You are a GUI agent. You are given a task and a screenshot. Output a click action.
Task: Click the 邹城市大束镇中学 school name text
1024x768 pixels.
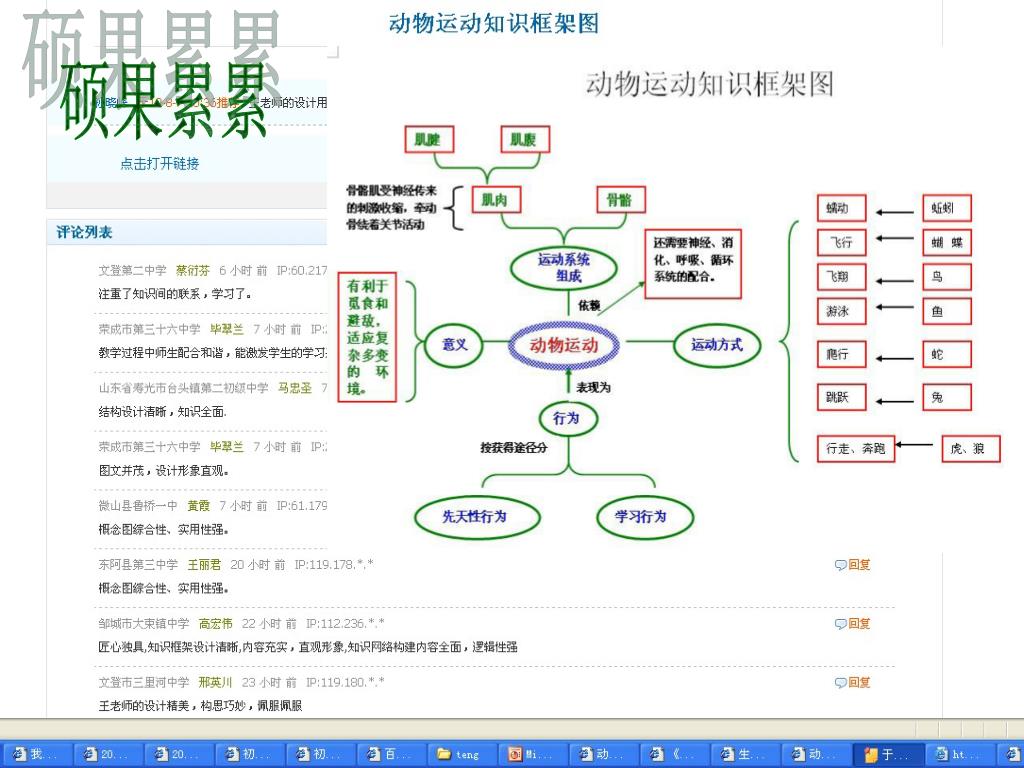pyautogui.click(x=144, y=624)
